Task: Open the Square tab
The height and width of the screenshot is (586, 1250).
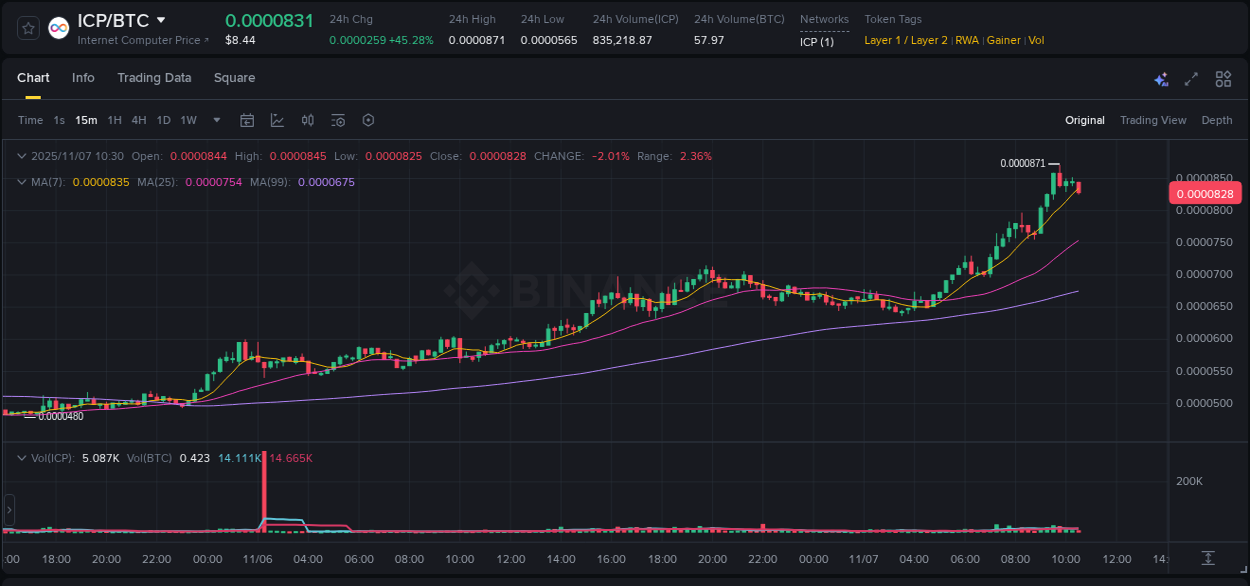Action: coord(234,78)
